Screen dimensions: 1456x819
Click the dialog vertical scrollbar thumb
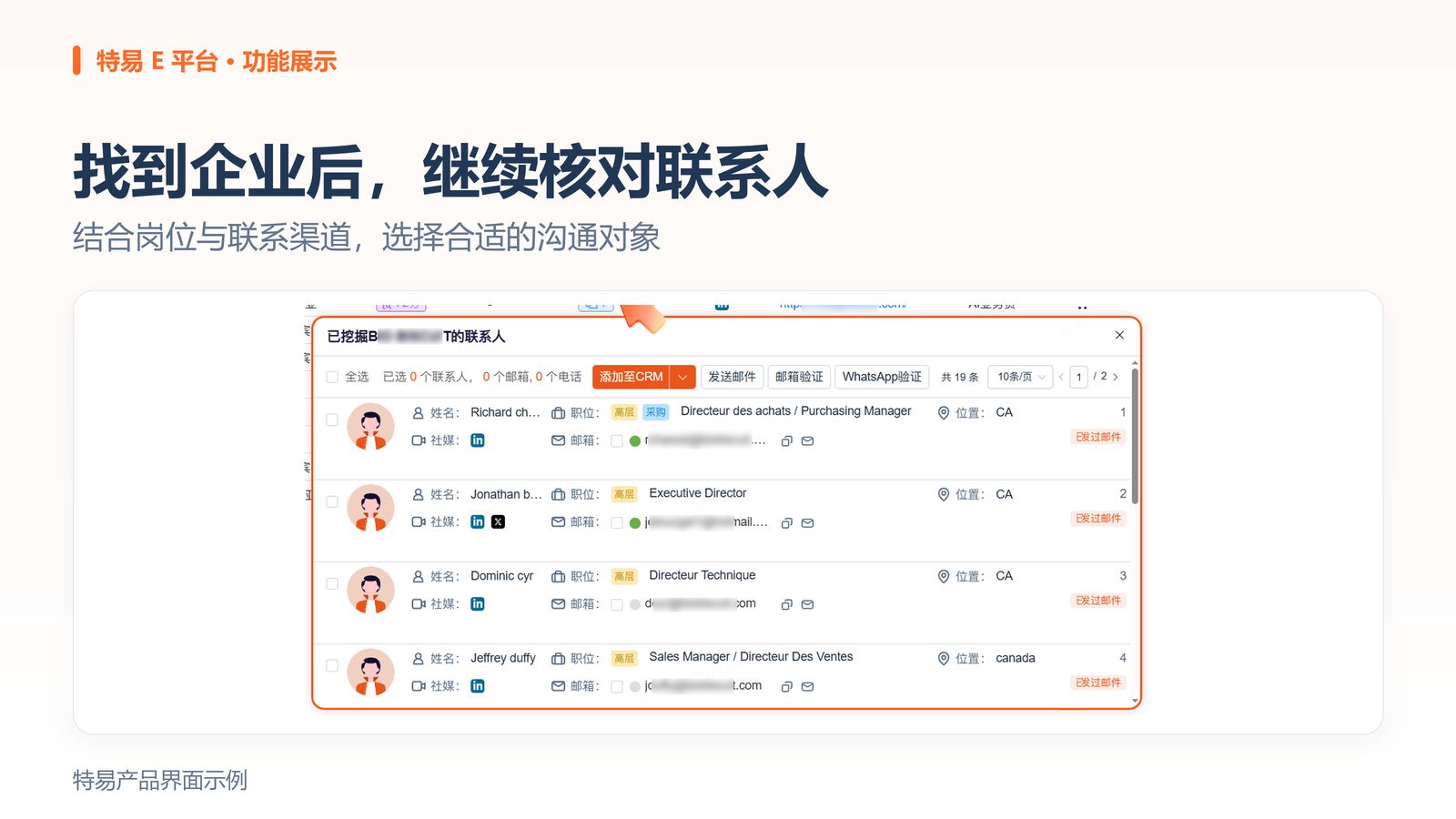1135,436
